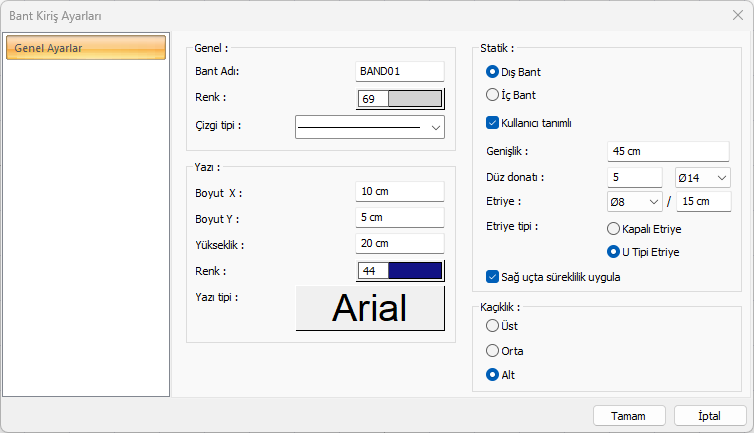The image size is (754, 433).
Task: Set Kaçıklık to Üst
Action: tap(492, 326)
